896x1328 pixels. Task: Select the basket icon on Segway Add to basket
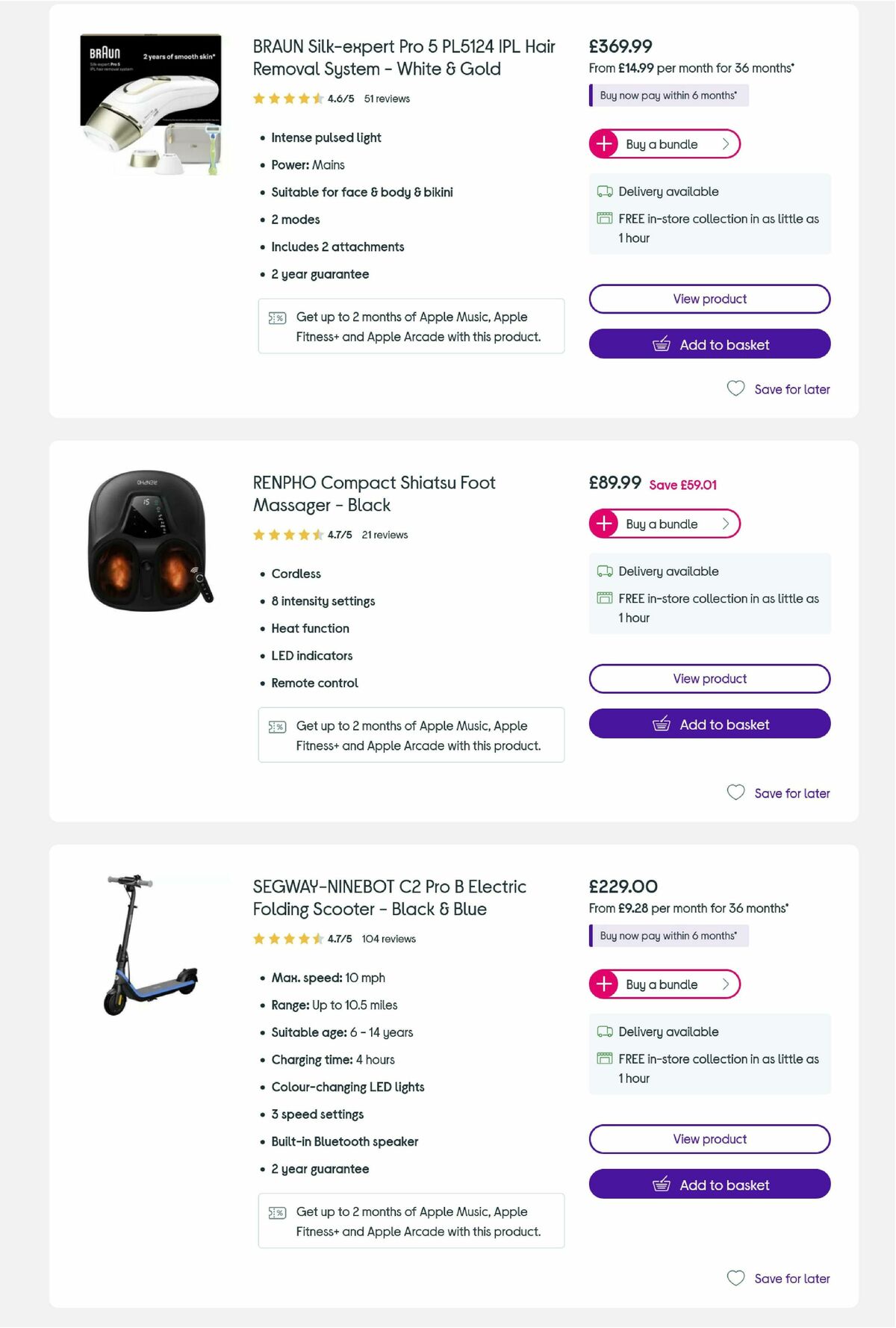pos(662,1185)
